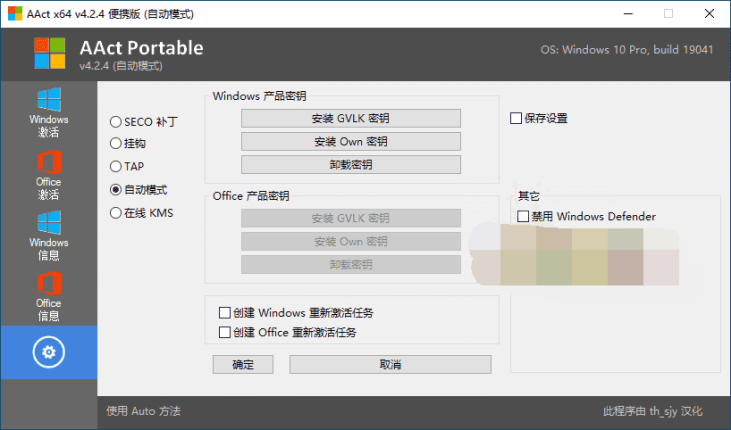Viewport: 731px width, 430px height.
Task: Select the 自动模式 radio button
Action: [x=116, y=190]
